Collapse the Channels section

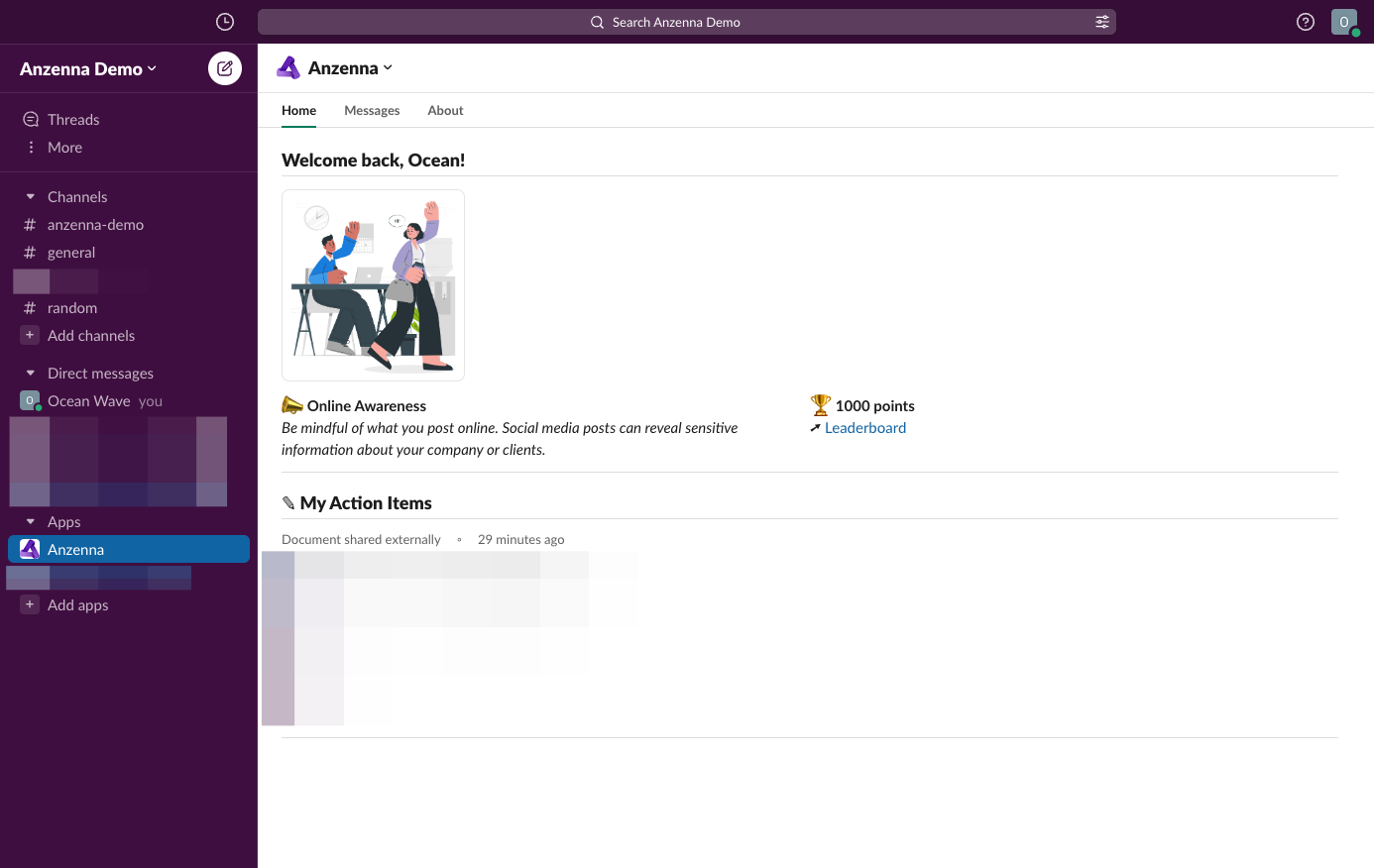pos(31,197)
